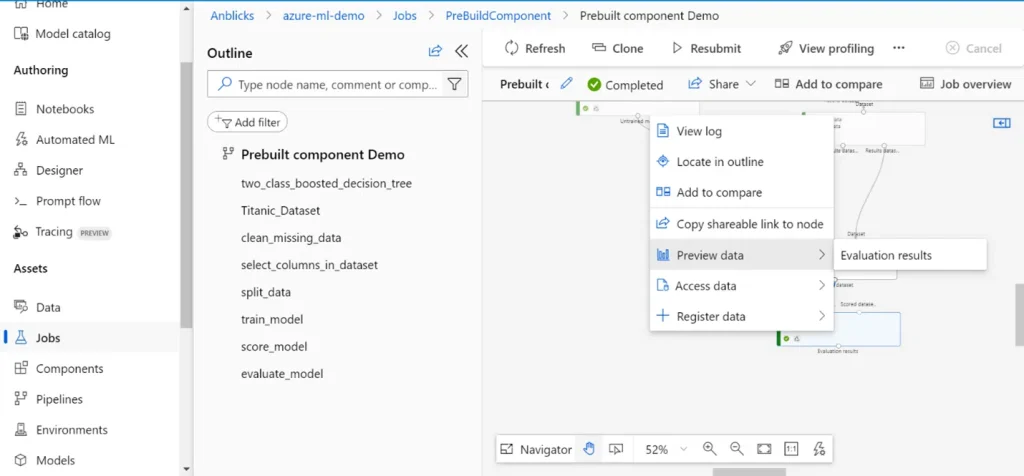Viewport: 1024px width, 476px height.
Task: Open the 52% zoom level dropdown
Action: tap(666, 449)
